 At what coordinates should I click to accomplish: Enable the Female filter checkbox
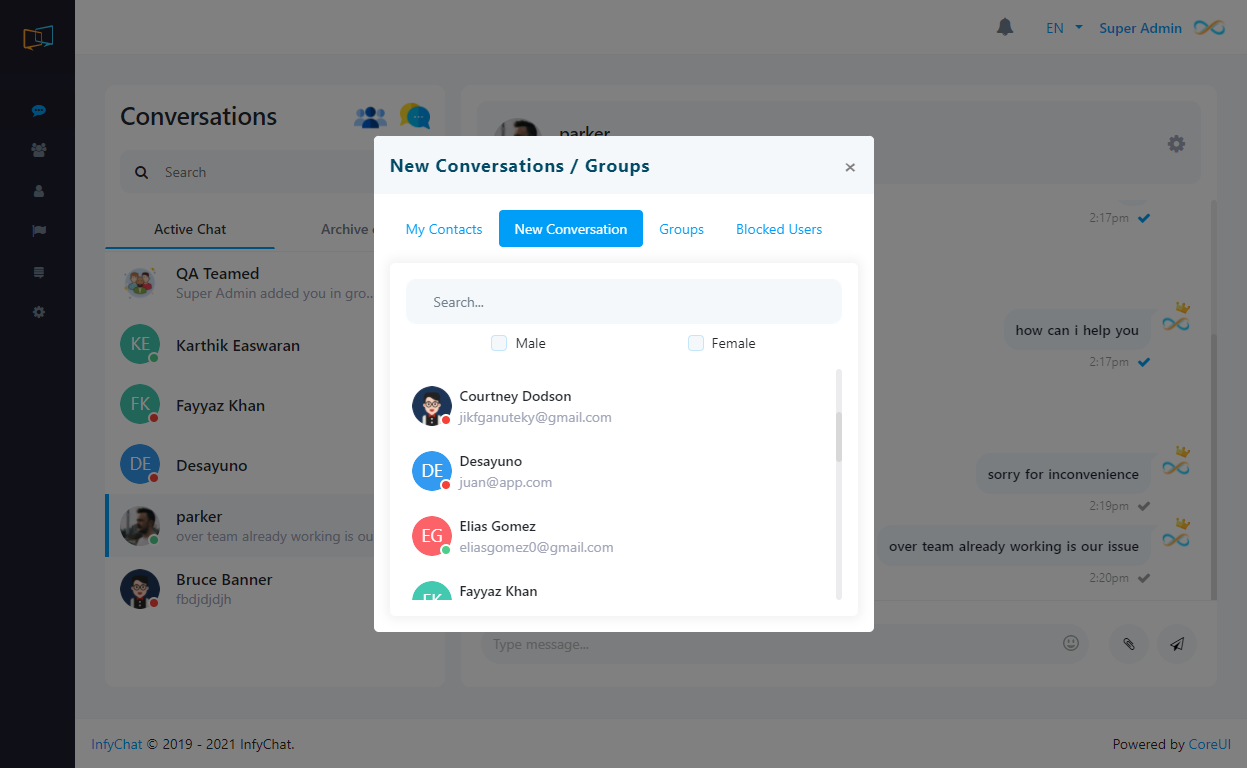pos(696,343)
